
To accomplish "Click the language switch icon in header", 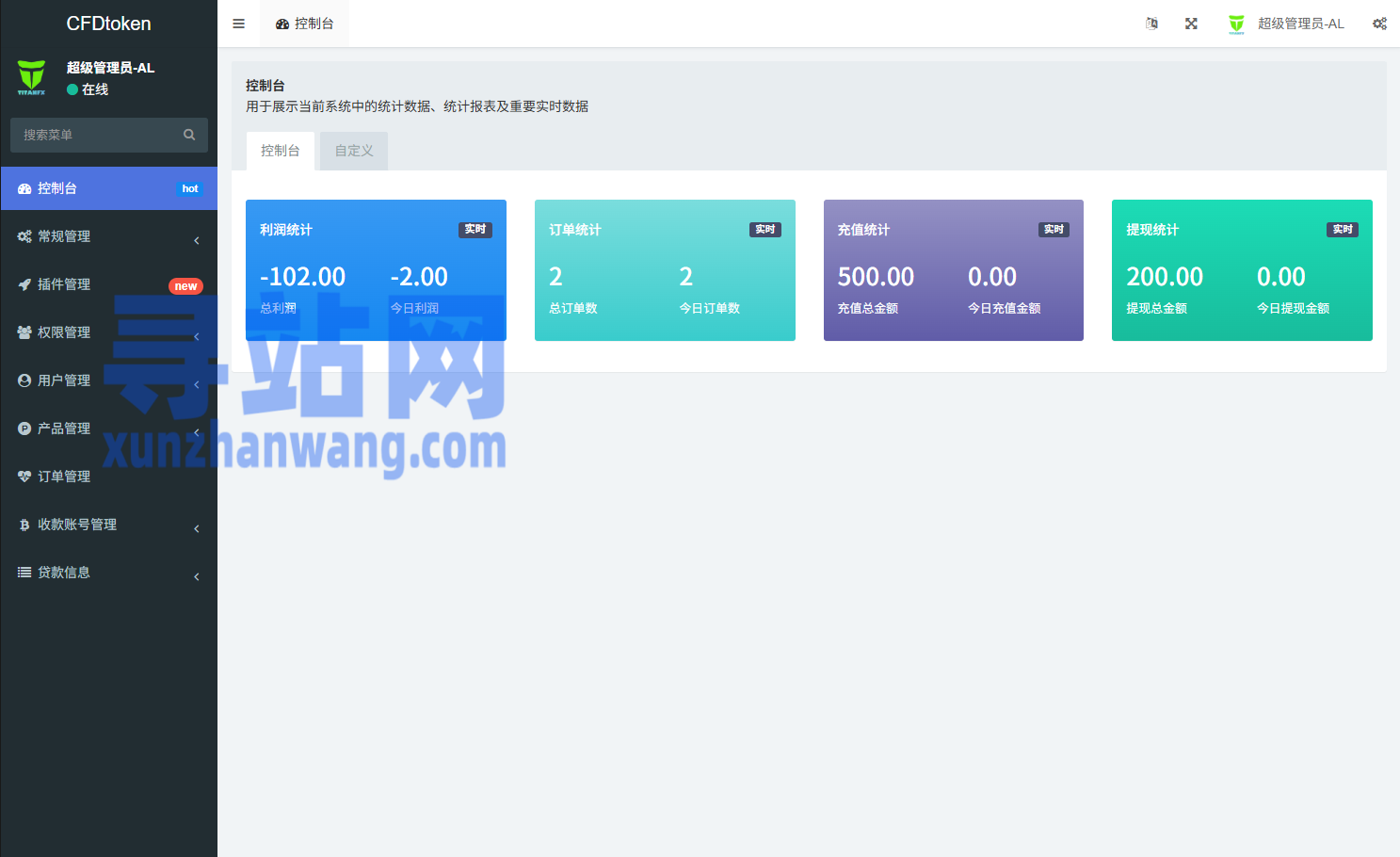I will point(1151,24).
